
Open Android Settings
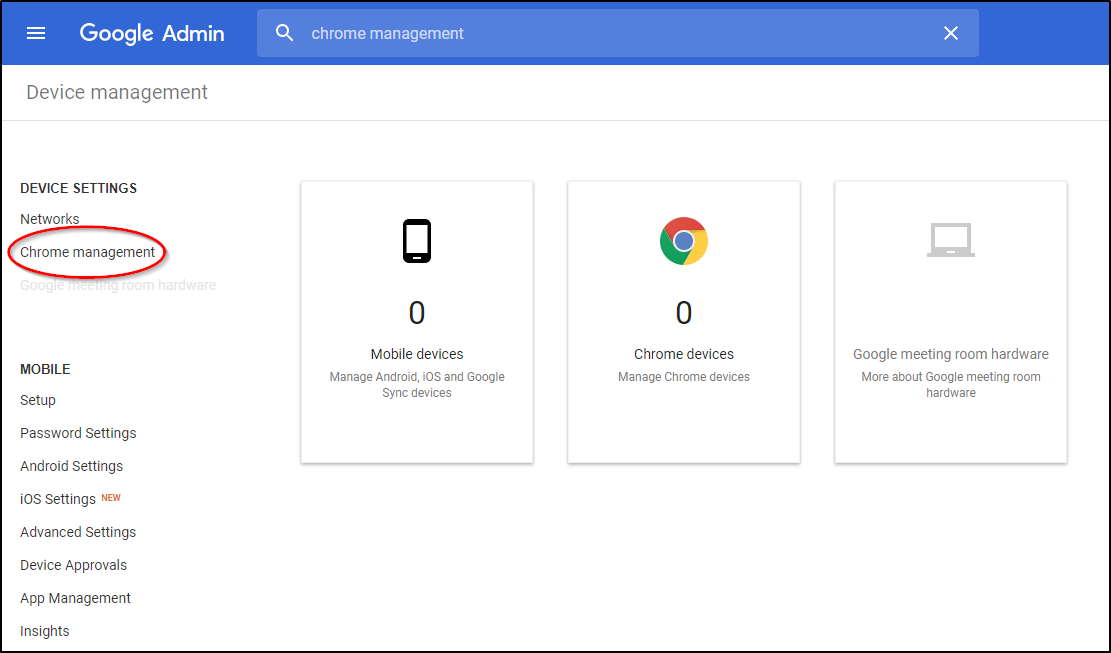pos(72,466)
